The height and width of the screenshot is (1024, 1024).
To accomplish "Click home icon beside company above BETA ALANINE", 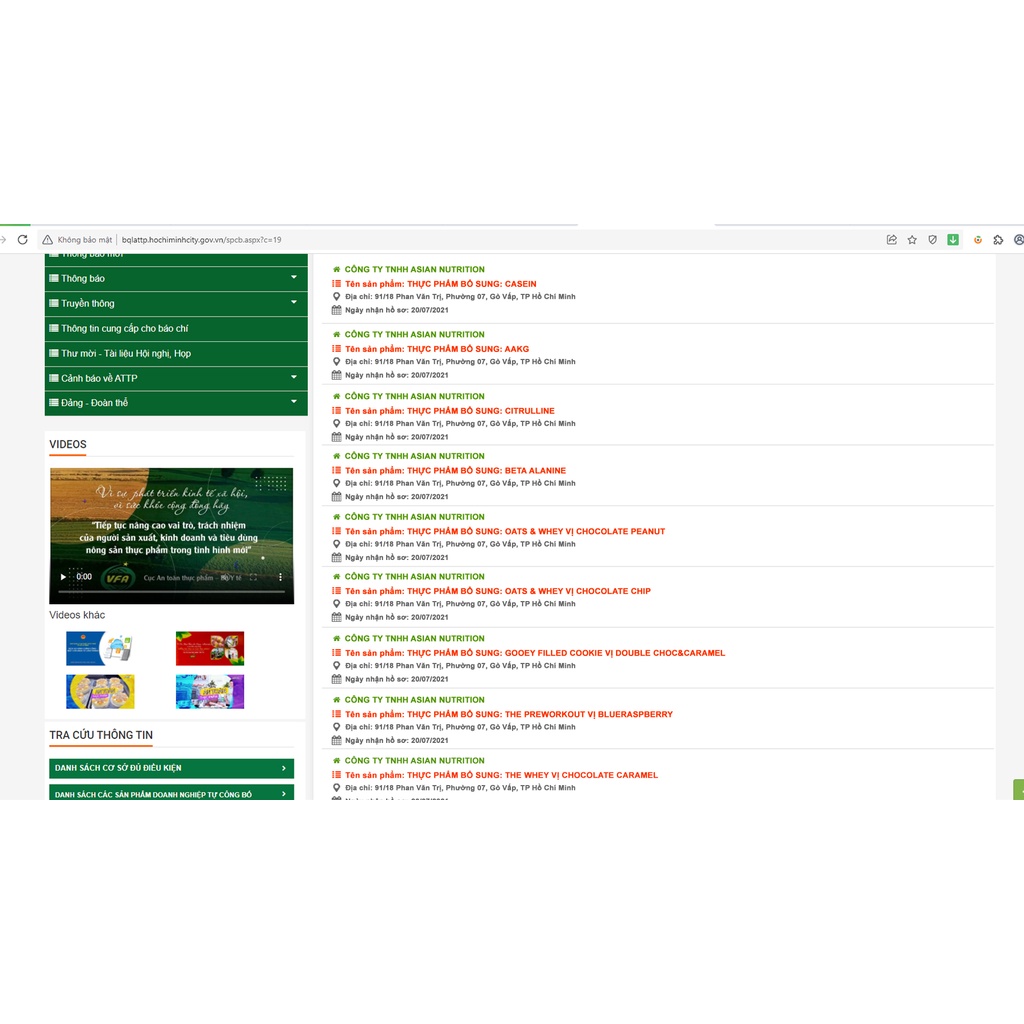I will click(x=336, y=456).
